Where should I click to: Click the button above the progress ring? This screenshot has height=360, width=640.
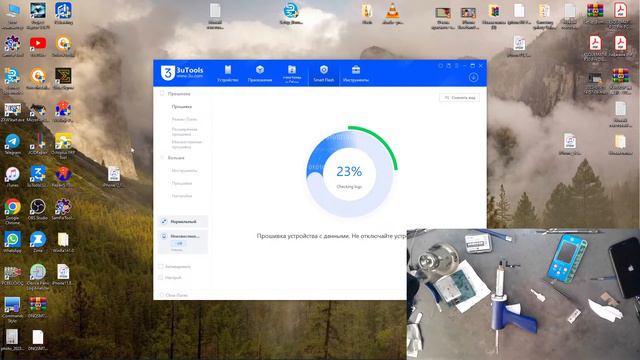click(460, 98)
